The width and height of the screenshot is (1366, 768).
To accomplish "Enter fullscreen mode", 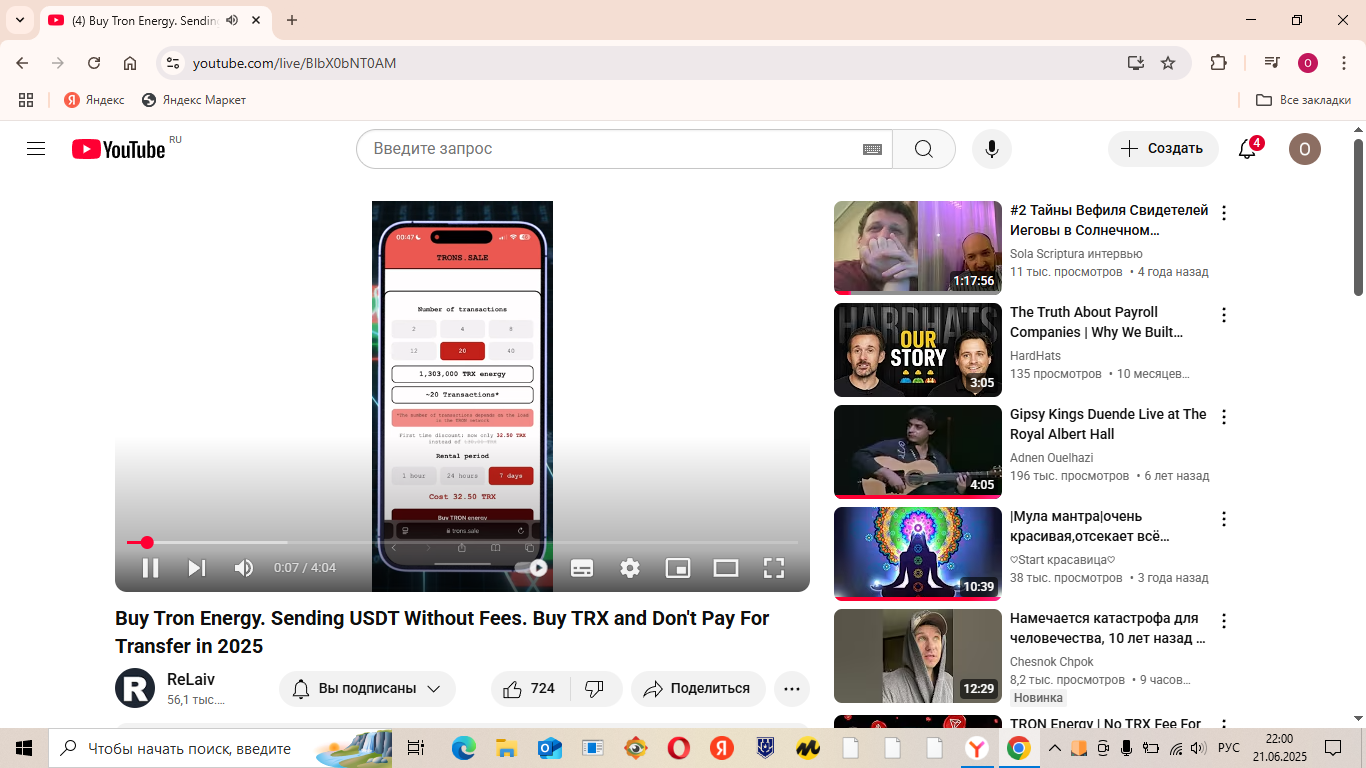I will pos(774,568).
